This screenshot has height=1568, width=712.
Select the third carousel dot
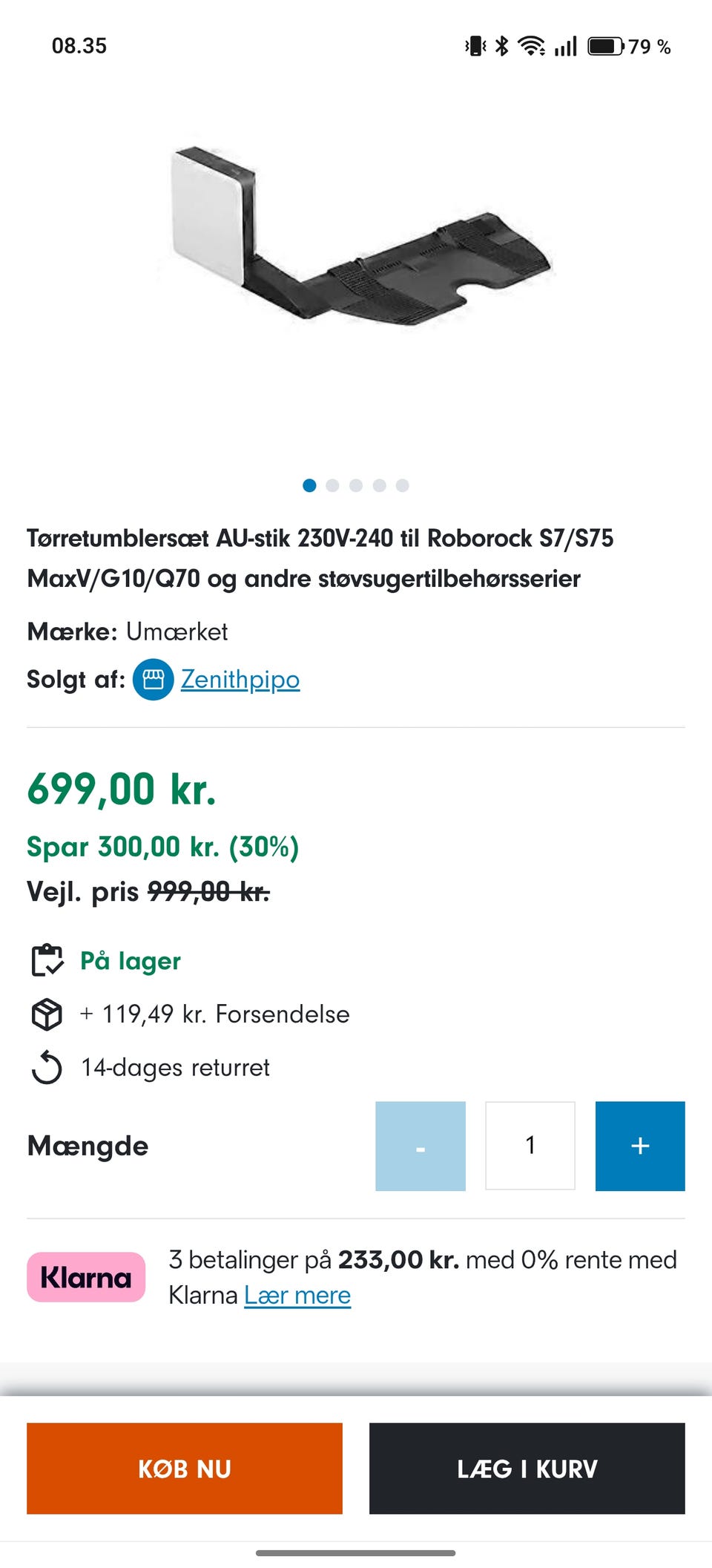[x=355, y=485]
